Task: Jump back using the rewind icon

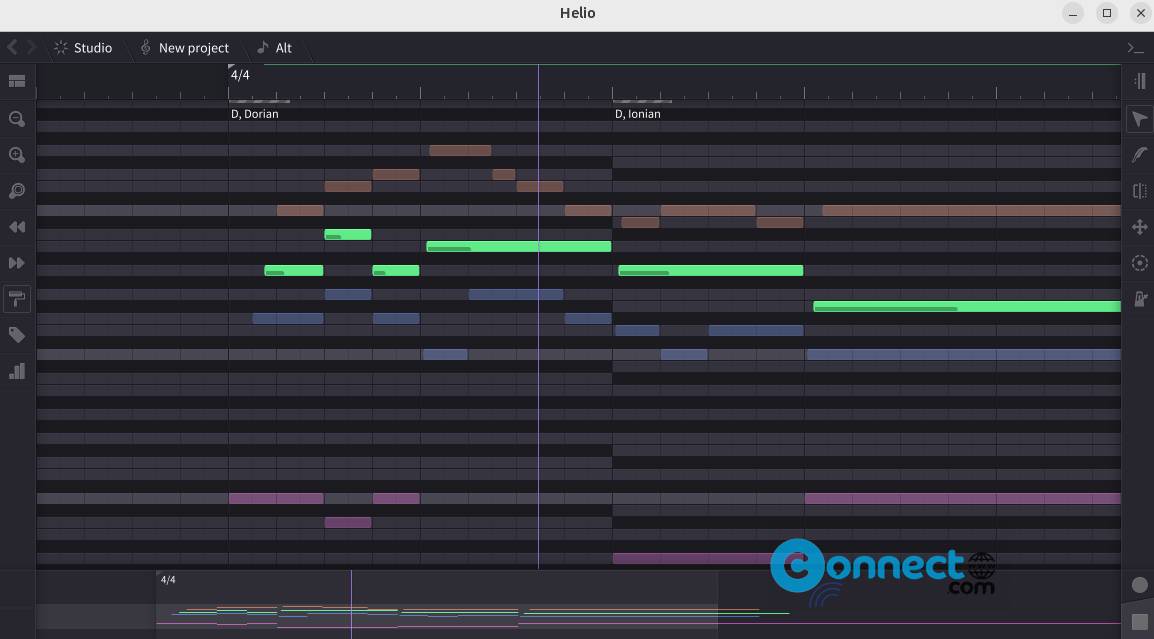Action: pos(16,227)
